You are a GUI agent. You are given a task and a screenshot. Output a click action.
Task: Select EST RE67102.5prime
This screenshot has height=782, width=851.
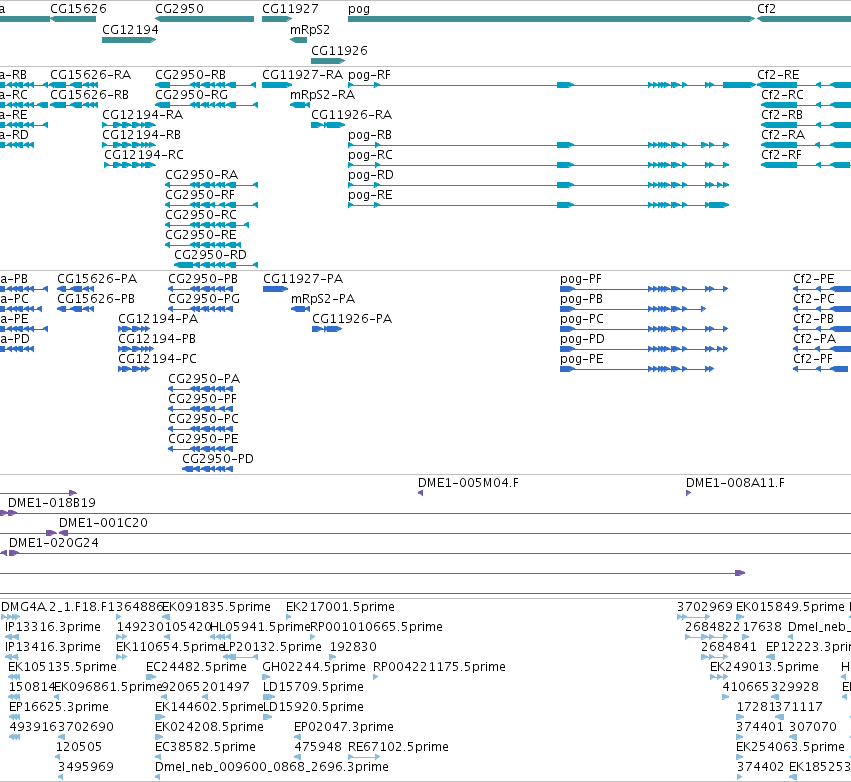[x=364, y=756]
